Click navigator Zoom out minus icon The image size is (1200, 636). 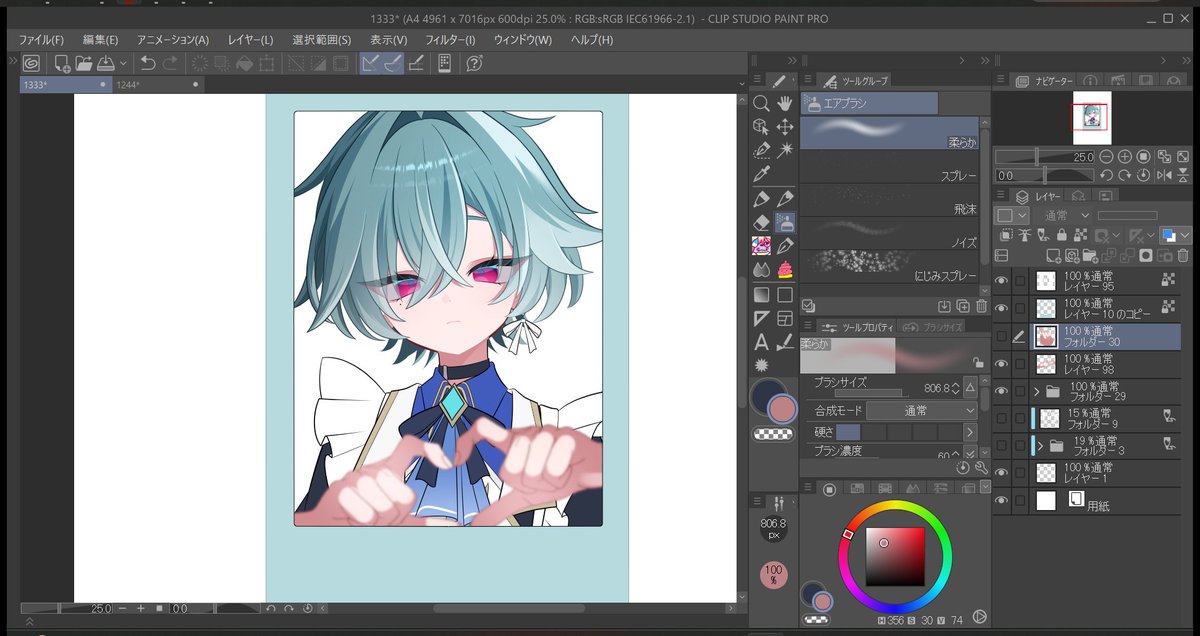(1106, 157)
